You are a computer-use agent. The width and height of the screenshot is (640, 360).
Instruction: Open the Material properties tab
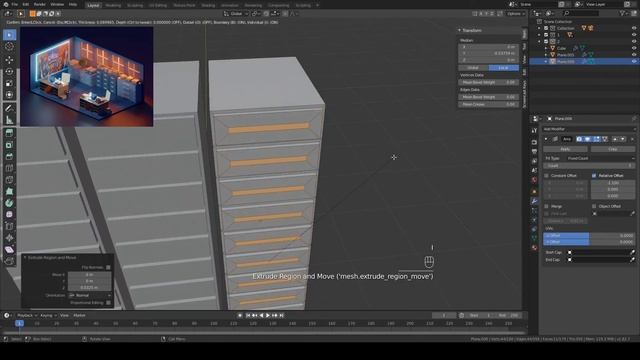coord(534,248)
